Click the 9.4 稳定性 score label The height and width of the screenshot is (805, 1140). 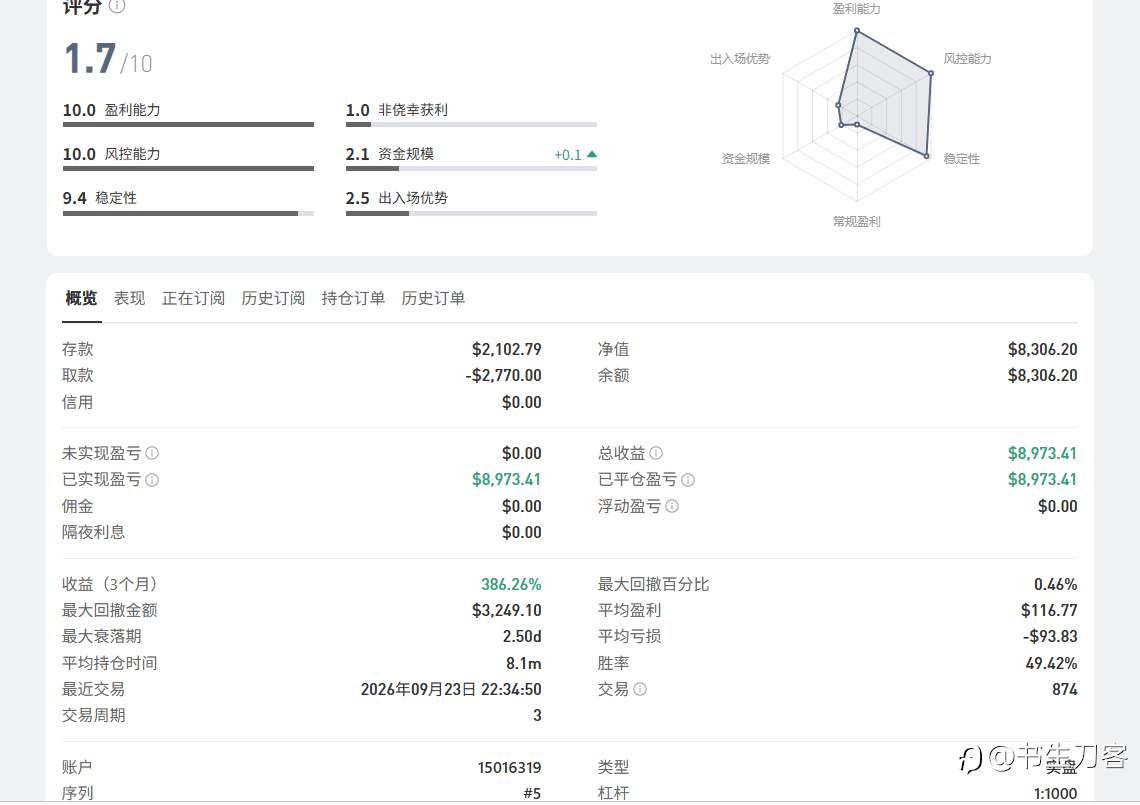(100, 198)
